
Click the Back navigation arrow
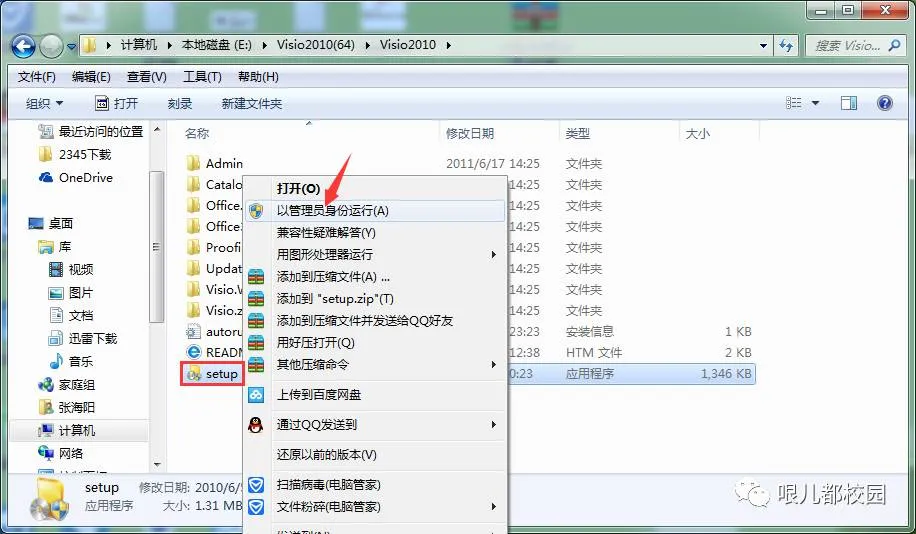click(x=24, y=46)
